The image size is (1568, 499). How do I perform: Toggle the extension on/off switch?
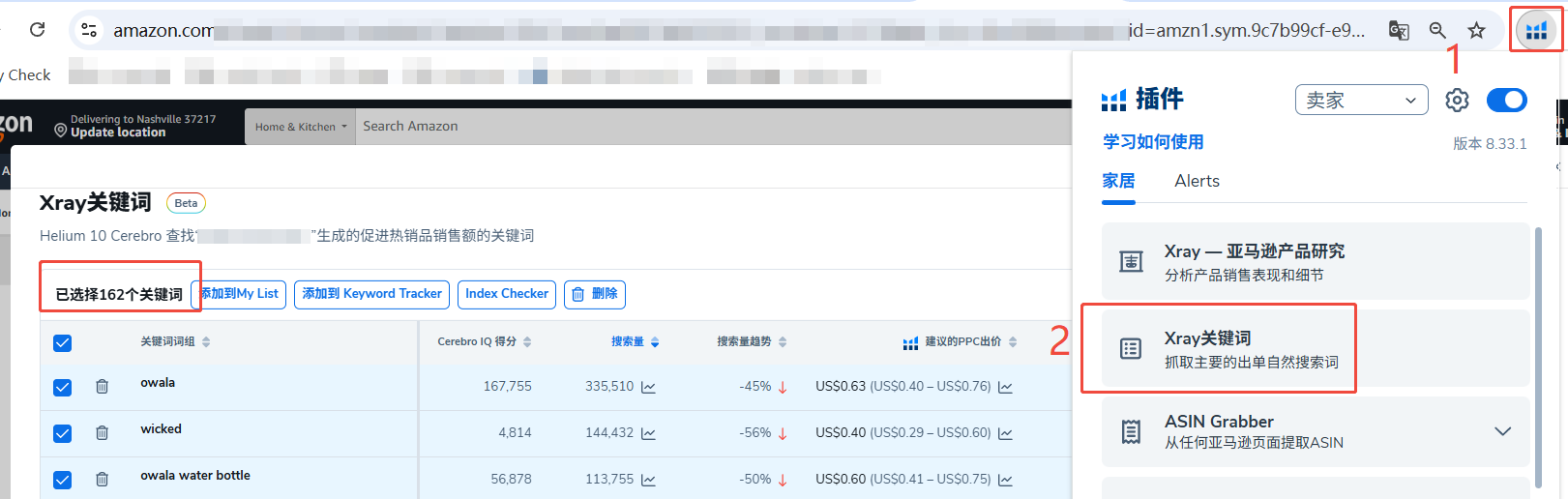[1506, 100]
